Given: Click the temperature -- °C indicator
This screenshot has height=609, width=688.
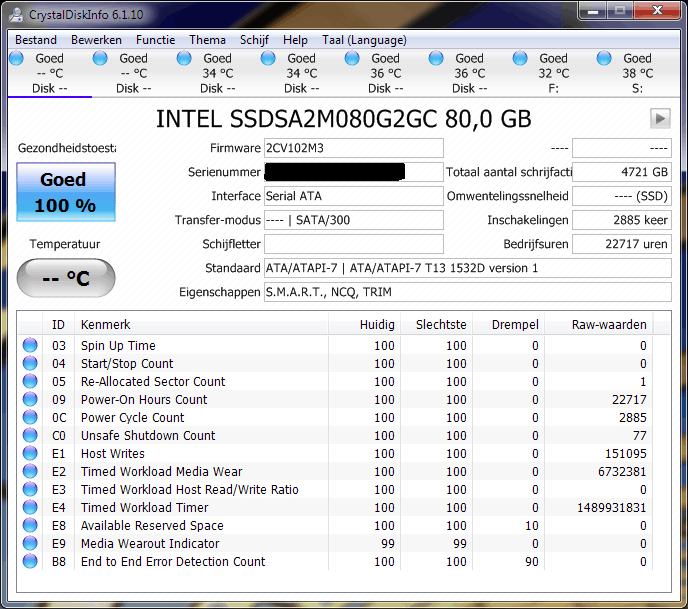Looking at the screenshot, I should (66, 278).
